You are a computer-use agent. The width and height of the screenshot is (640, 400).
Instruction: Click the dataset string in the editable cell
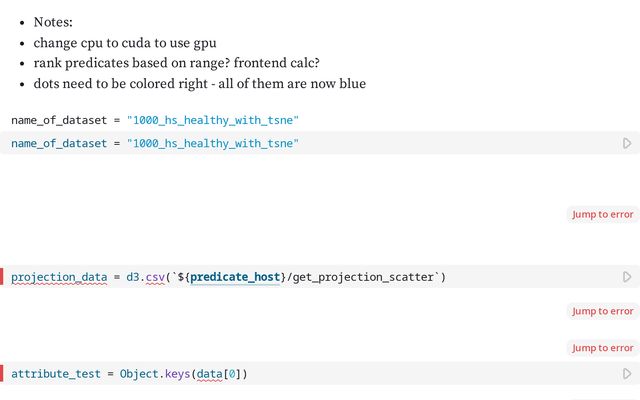213,143
